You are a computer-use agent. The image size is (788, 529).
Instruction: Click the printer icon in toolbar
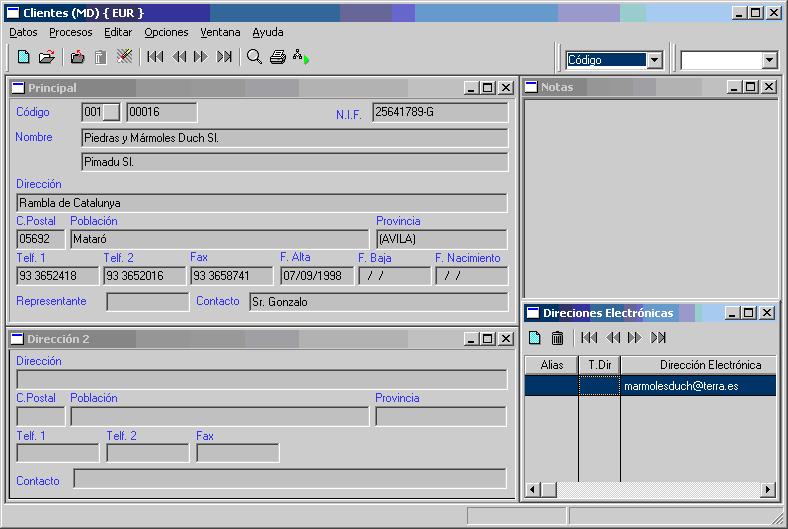pyautogui.click(x=278, y=57)
